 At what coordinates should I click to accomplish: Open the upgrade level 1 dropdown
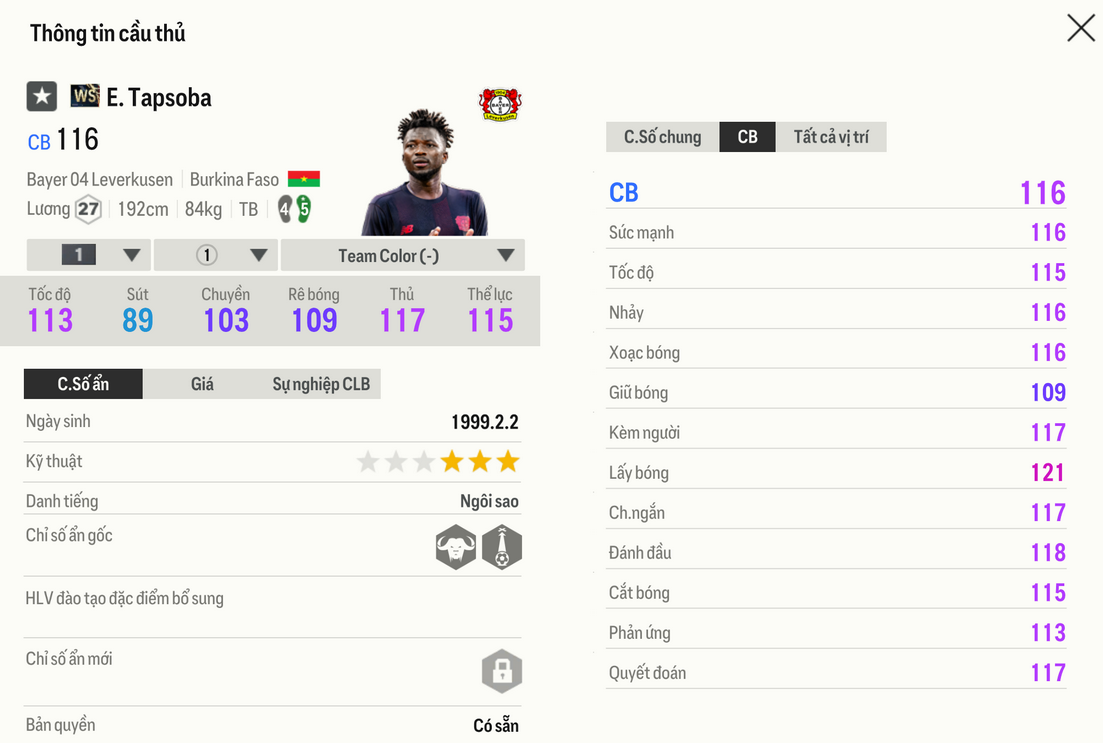(x=89, y=255)
